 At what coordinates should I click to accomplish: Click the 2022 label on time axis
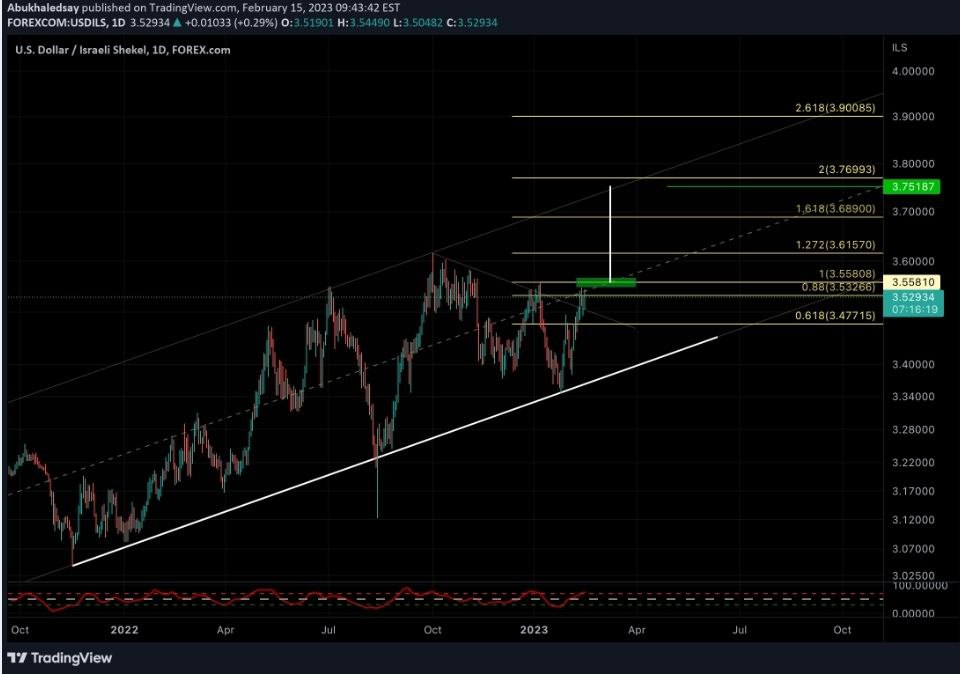[x=124, y=631]
